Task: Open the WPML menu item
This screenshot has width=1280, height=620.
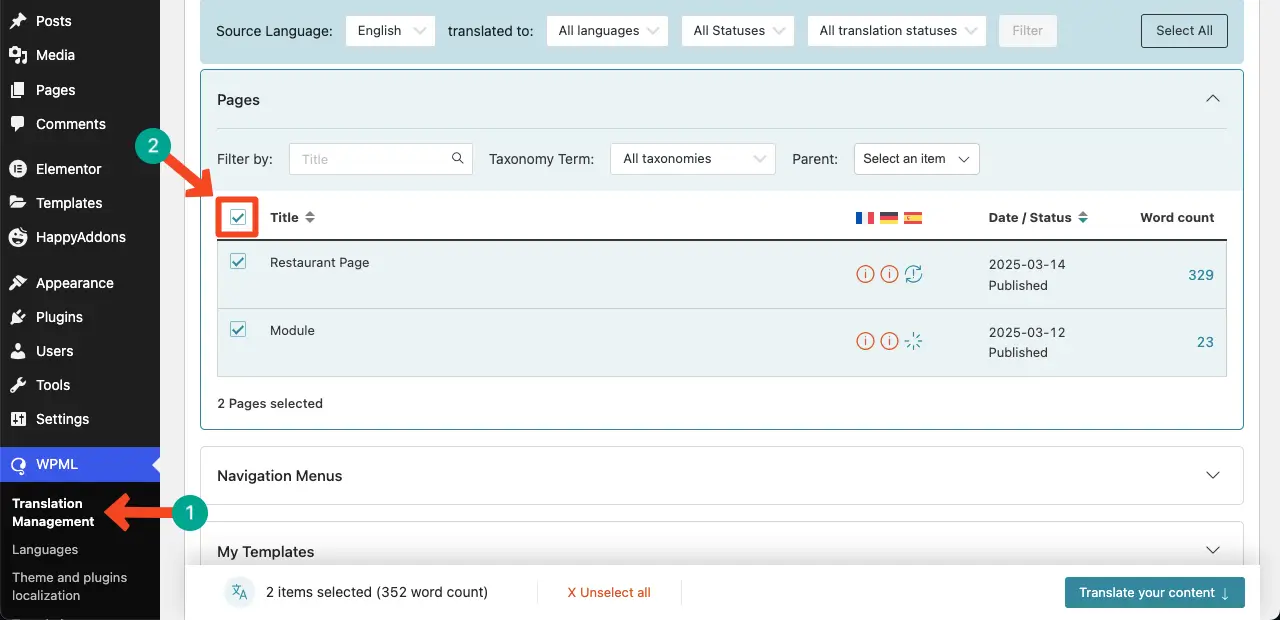Action: point(80,464)
